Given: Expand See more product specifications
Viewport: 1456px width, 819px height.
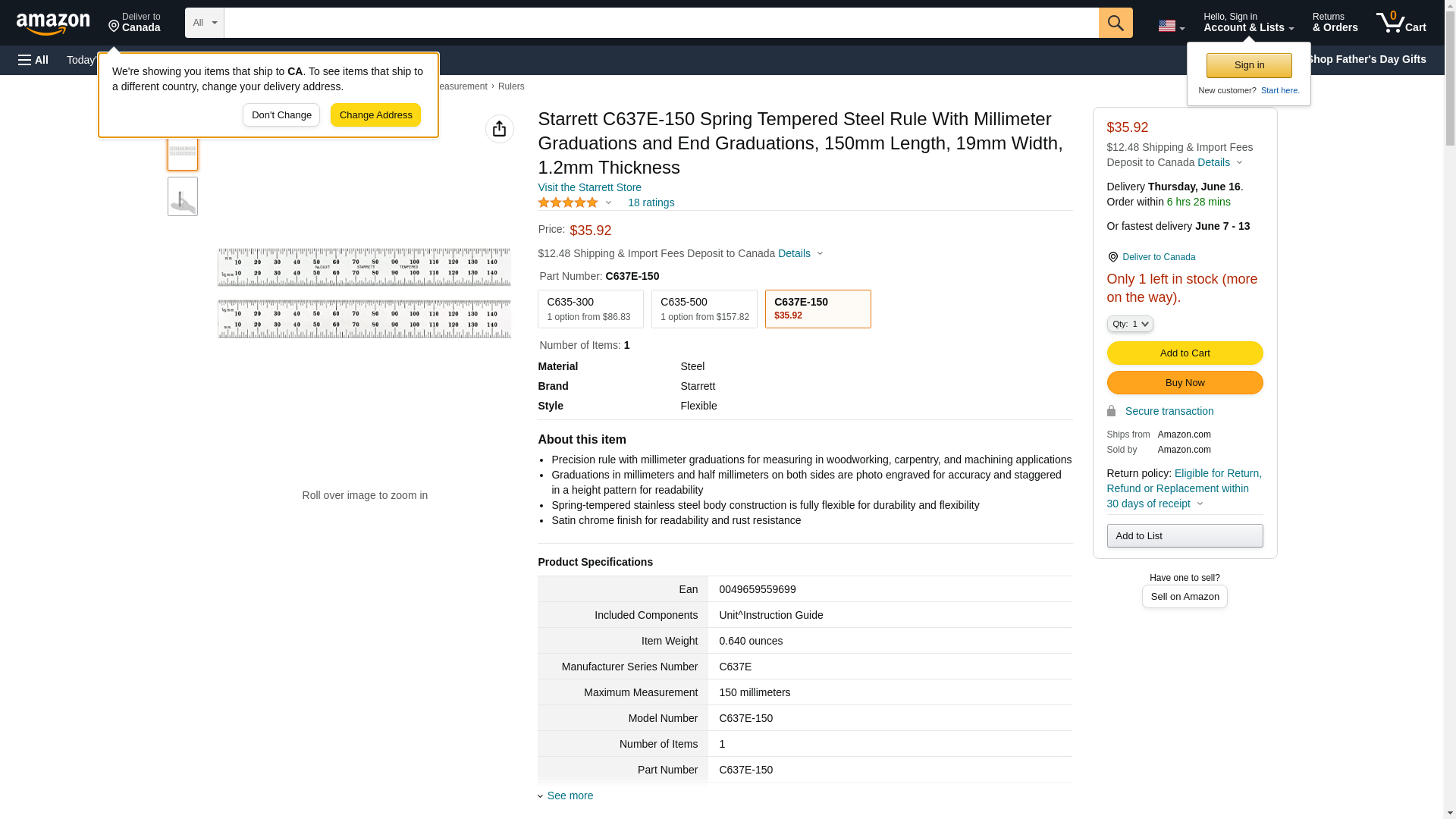Looking at the screenshot, I should [570, 795].
